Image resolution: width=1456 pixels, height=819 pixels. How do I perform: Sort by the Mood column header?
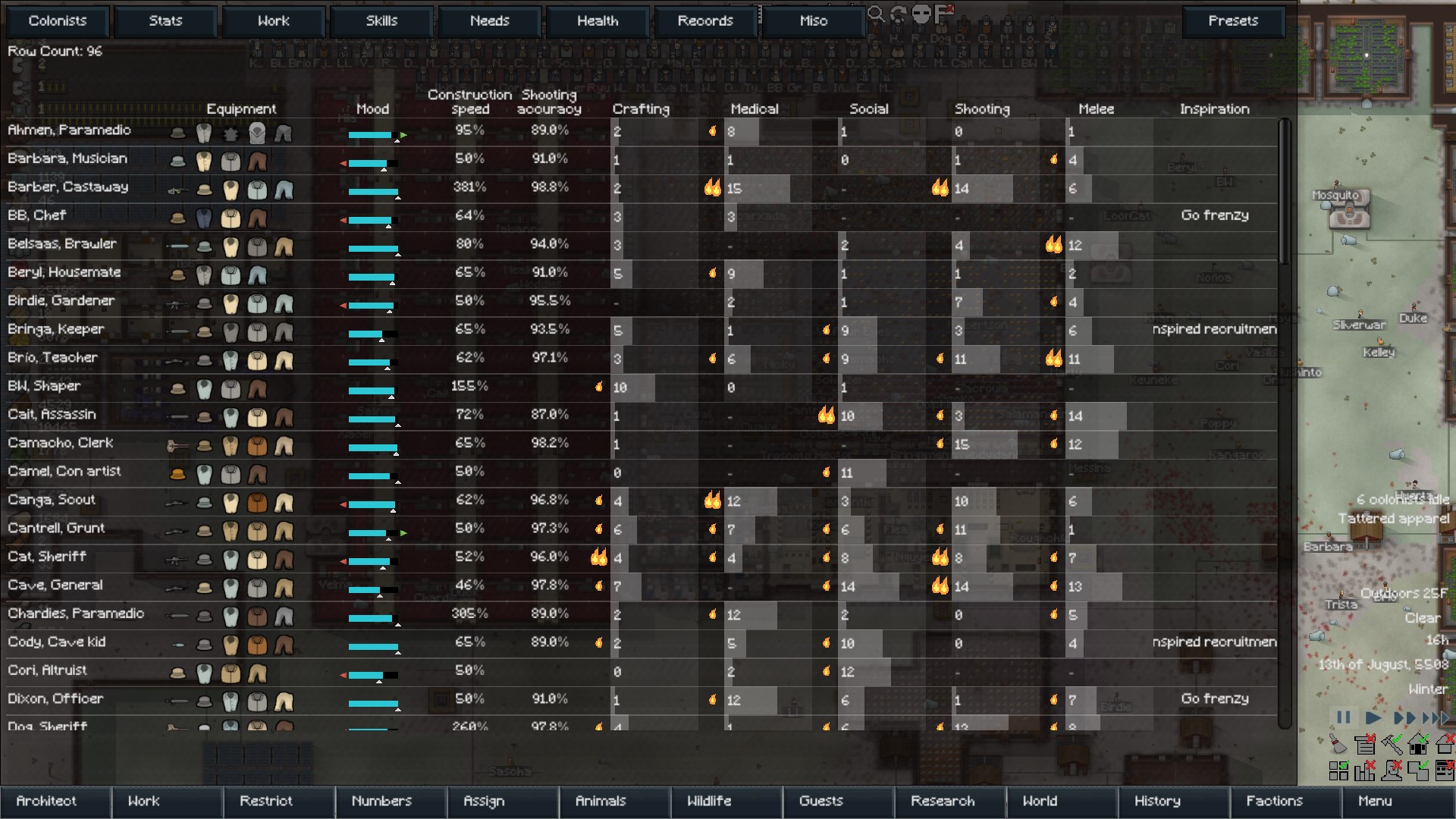[x=372, y=109]
